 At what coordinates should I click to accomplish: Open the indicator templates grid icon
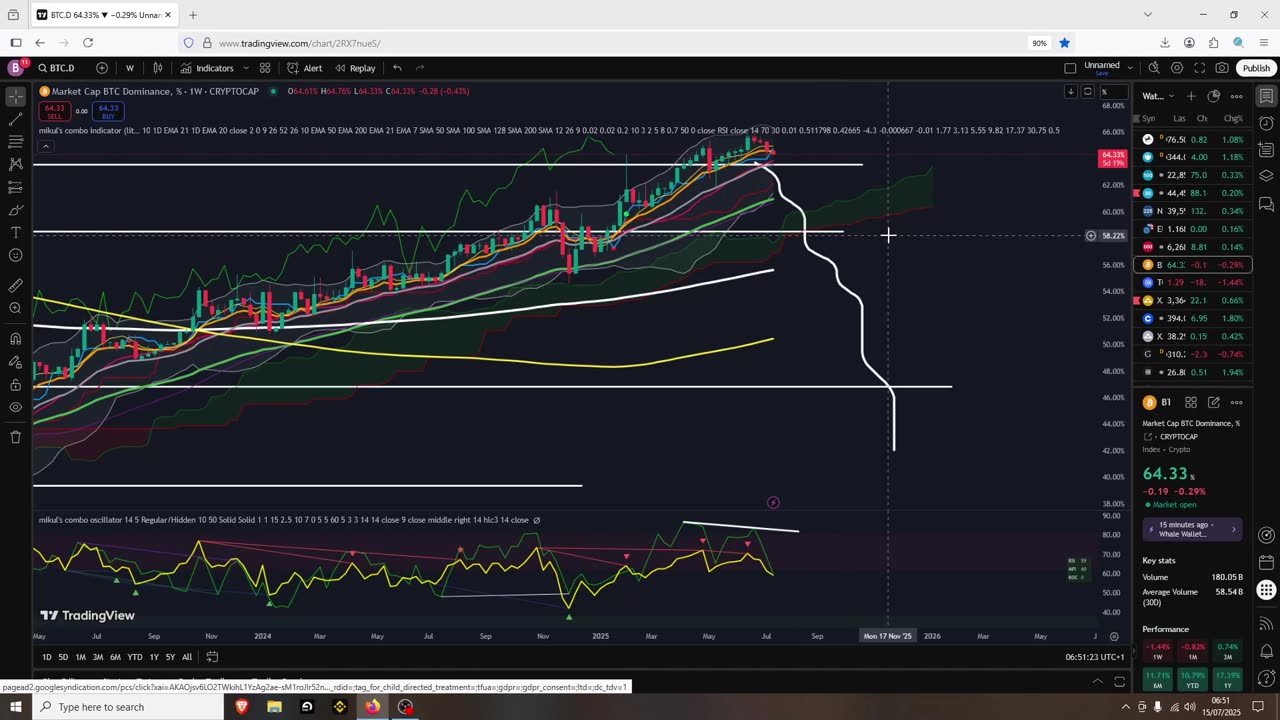(265, 68)
